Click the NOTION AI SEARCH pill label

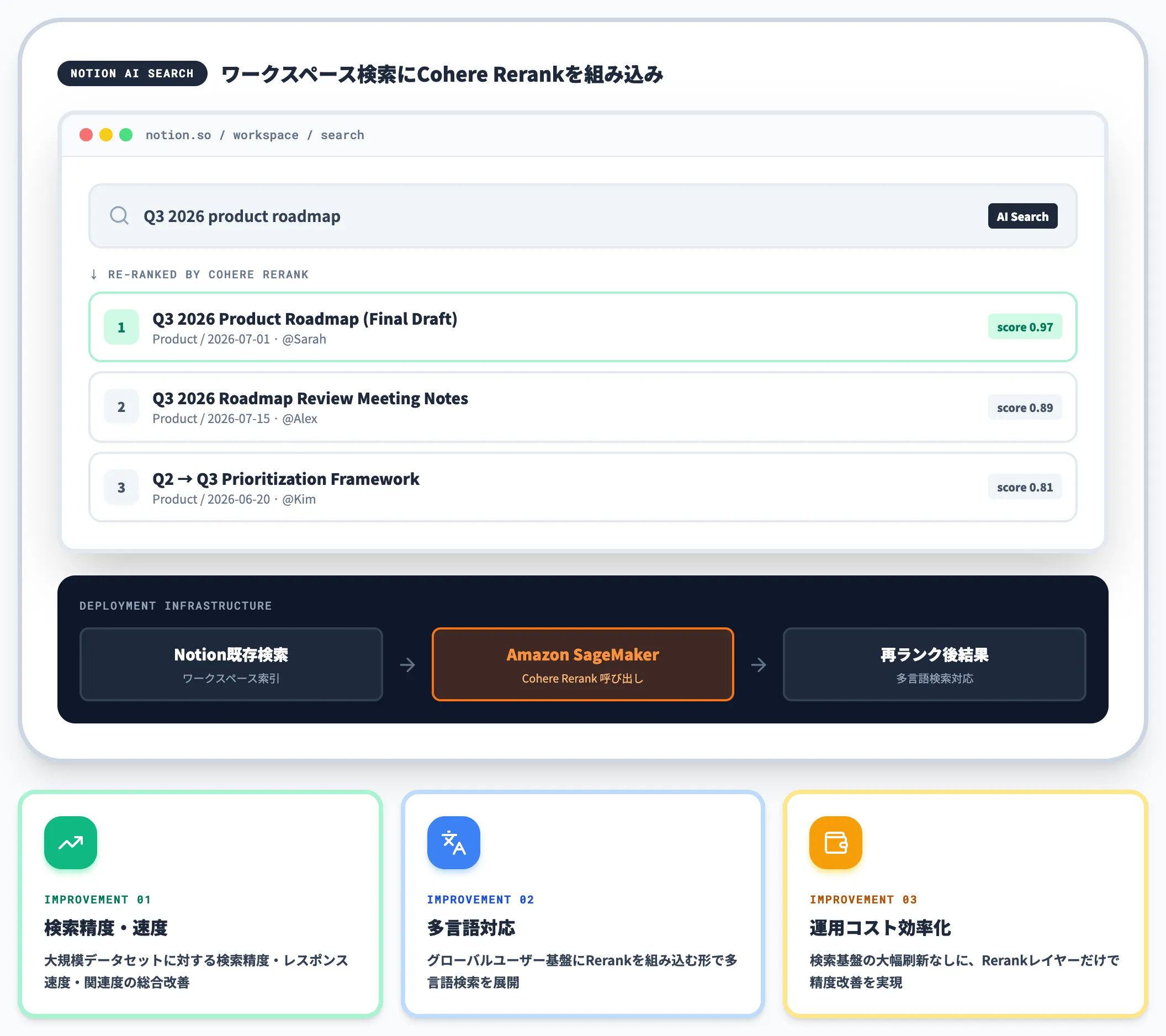132,73
